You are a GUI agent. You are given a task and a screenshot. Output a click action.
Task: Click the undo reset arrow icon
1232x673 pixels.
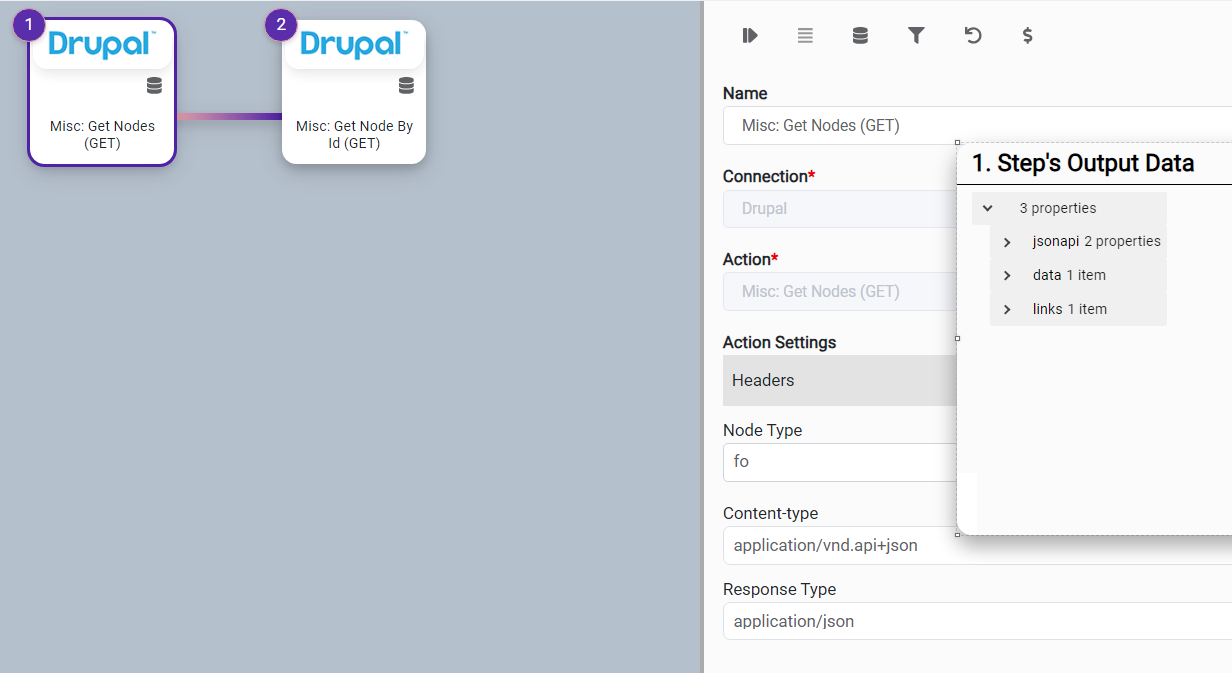[972, 36]
